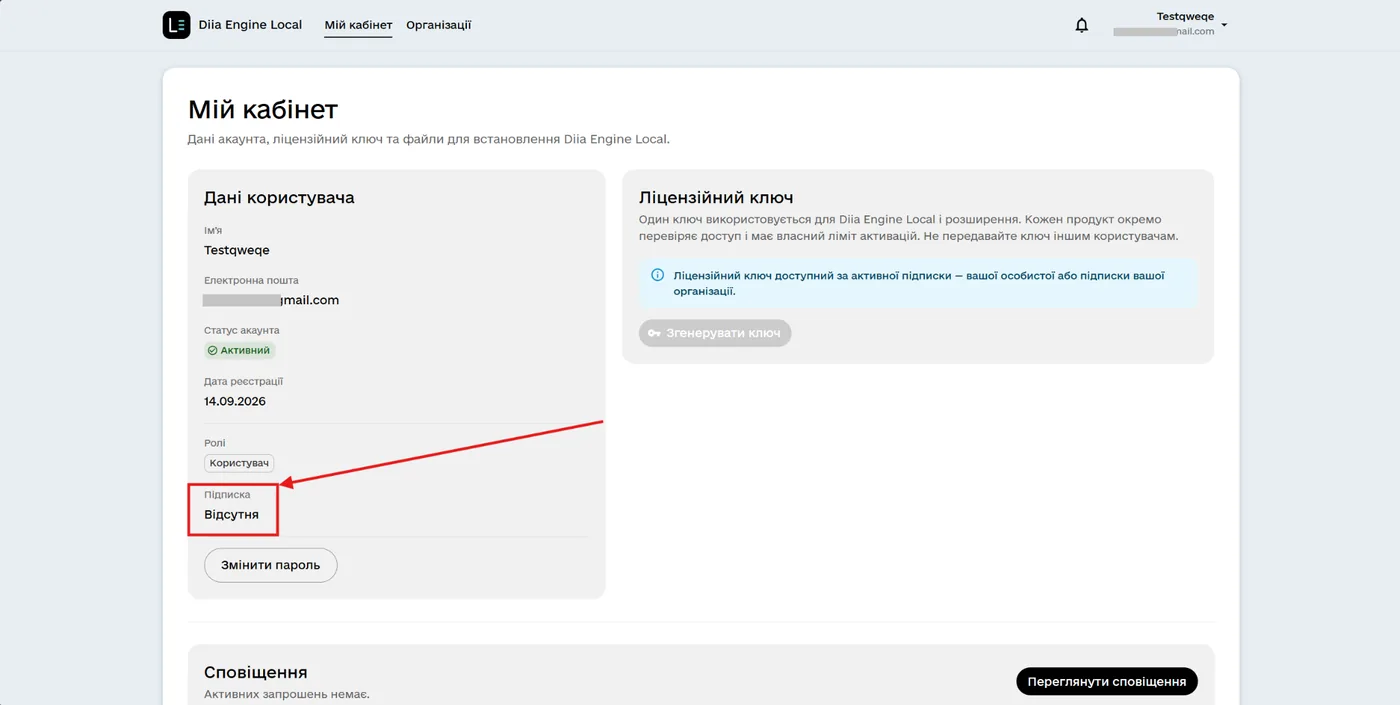Expand the Testqweqe account dropdown arrow
The width and height of the screenshot is (1400, 705).
pyautogui.click(x=1224, y=25)
